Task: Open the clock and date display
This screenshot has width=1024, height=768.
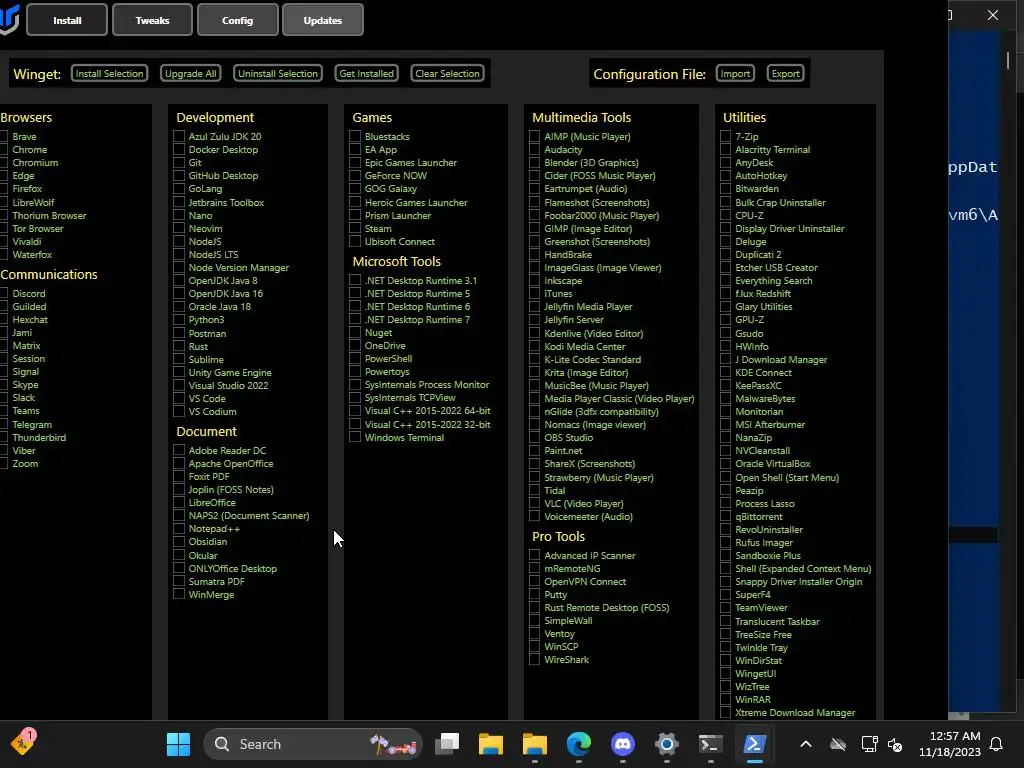Action: (x=950, y=744)
